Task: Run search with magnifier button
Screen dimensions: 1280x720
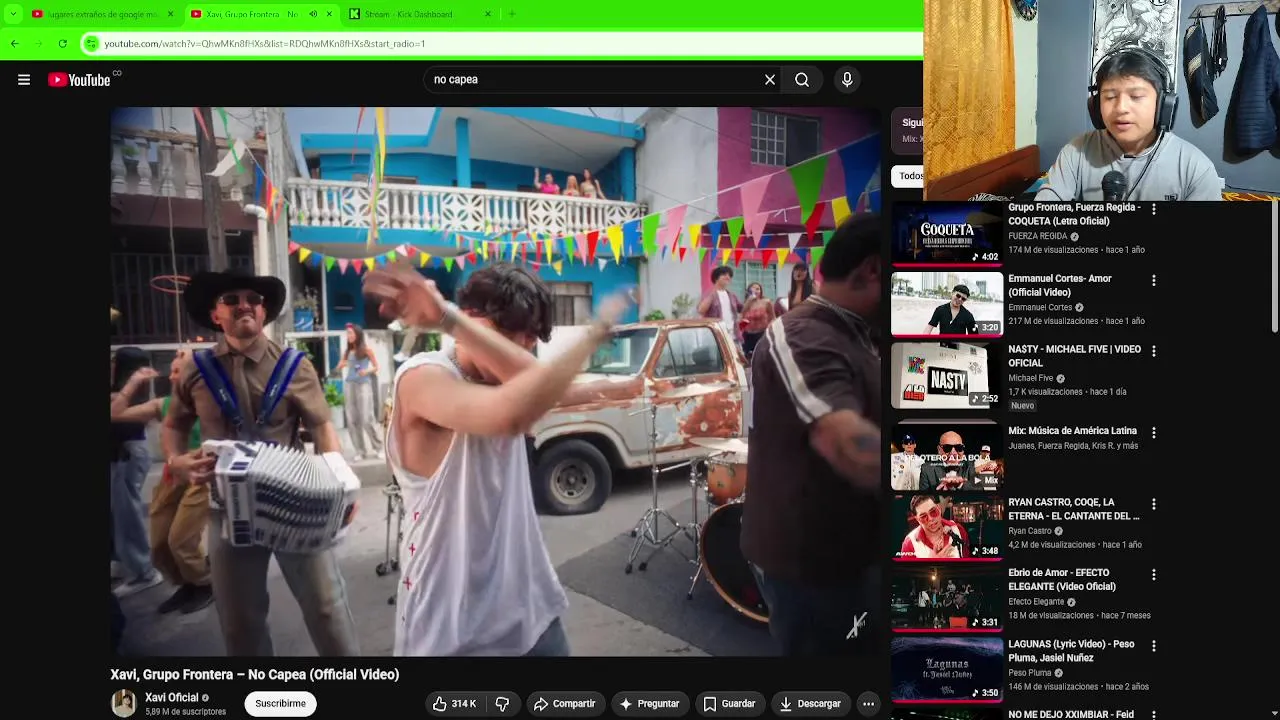Action: point(802,80)
